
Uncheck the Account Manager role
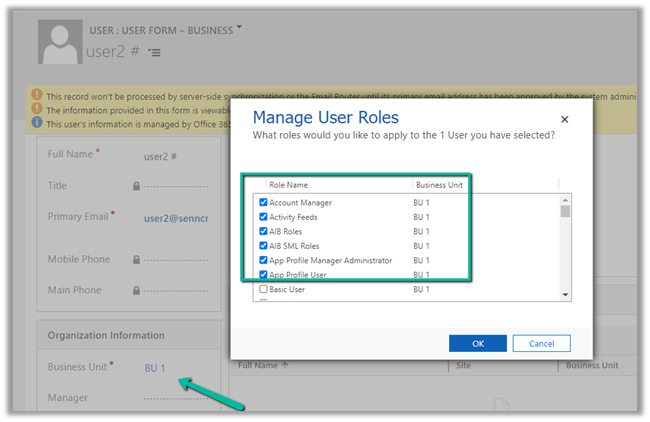point(264,203)
